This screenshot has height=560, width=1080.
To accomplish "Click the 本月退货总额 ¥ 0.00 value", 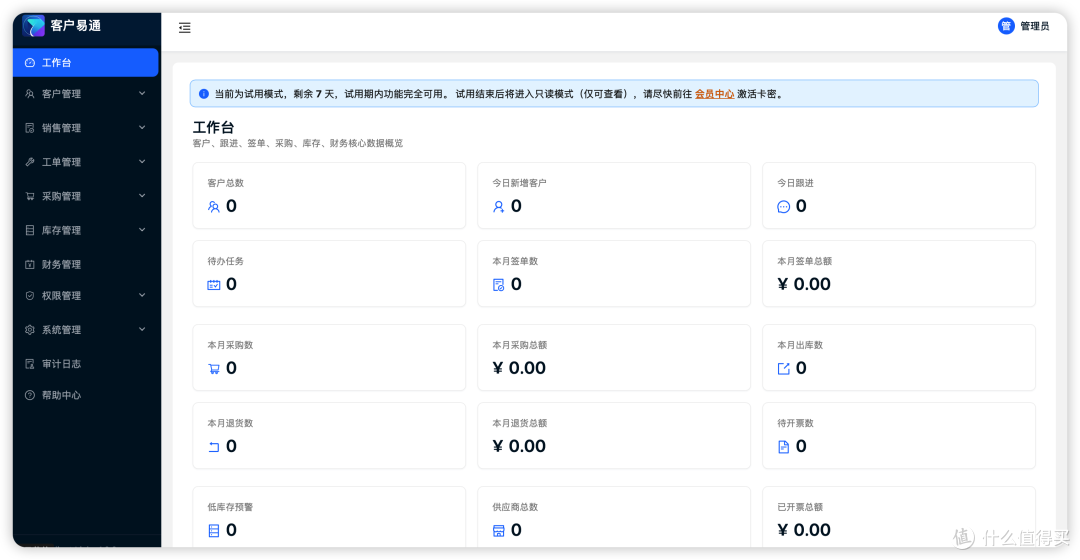I will [519, 446].
